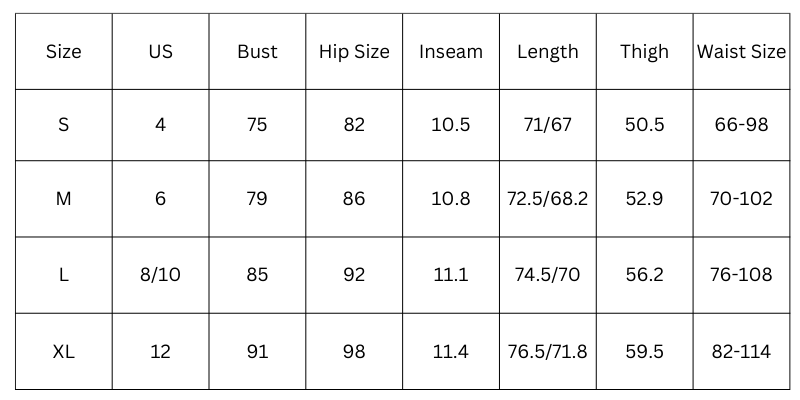The image size is (800, 400).
Task: Click the S size row label
Action: tap(64, 125)
